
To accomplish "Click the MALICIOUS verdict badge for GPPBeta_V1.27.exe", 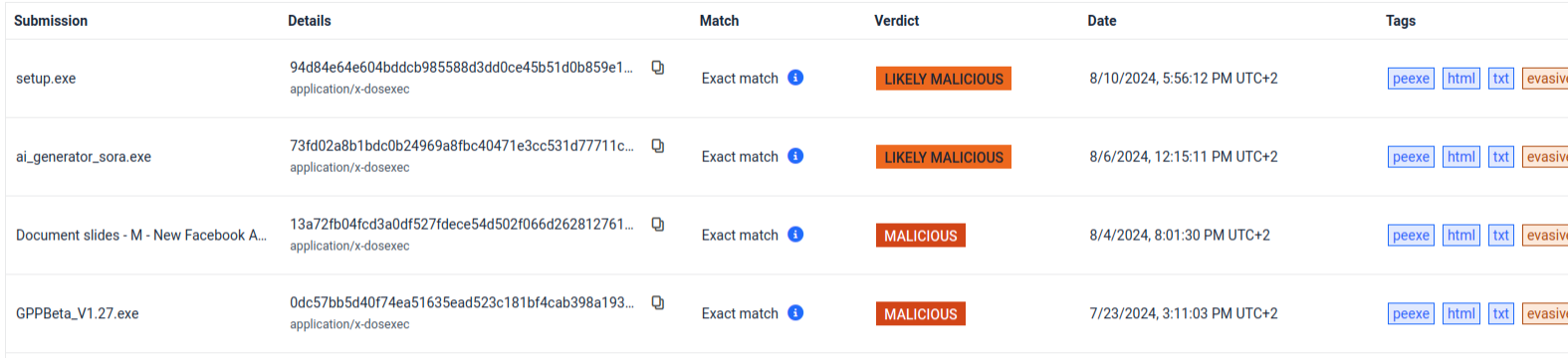I will 921,314.
